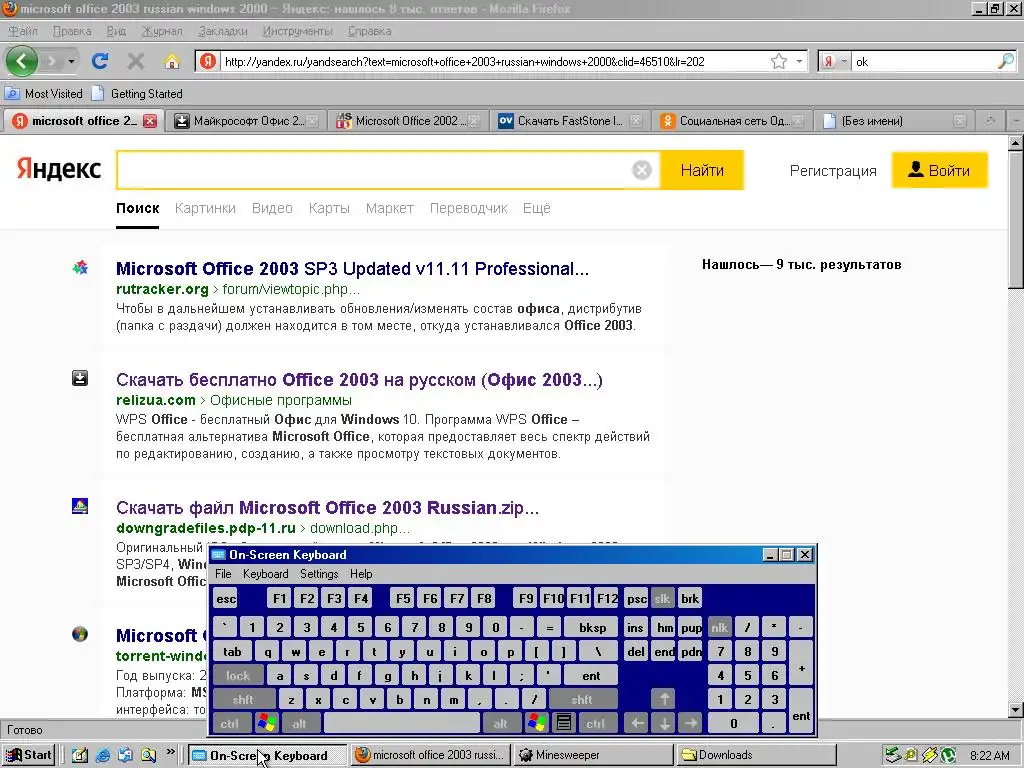Open the Downloads window from taskbar
Screen dimensions: 1024x768
click(x=756, y=755)
